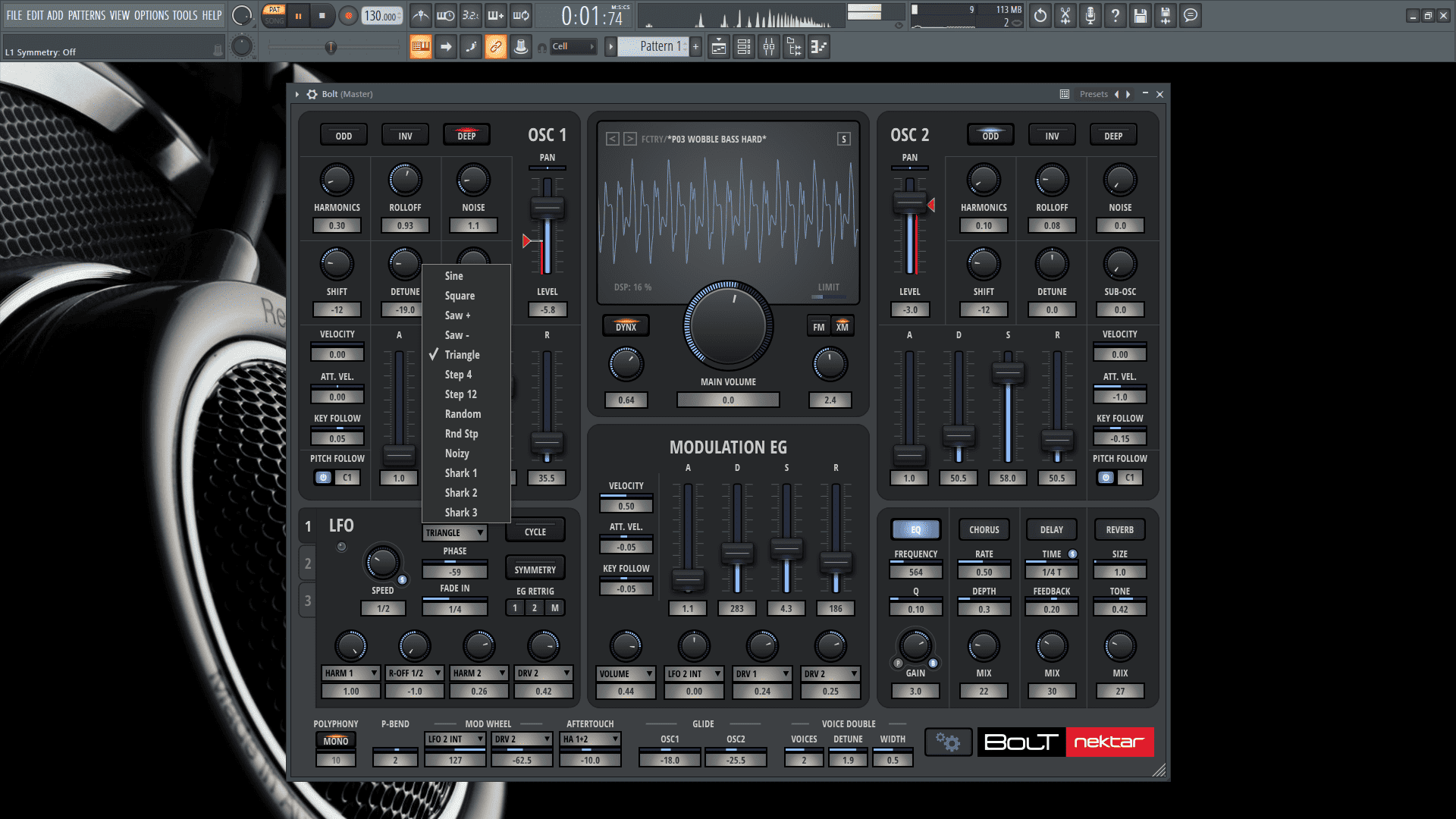Toggle OSC 1 ODD button
The image size is (1456, 819).
(344, 136)
